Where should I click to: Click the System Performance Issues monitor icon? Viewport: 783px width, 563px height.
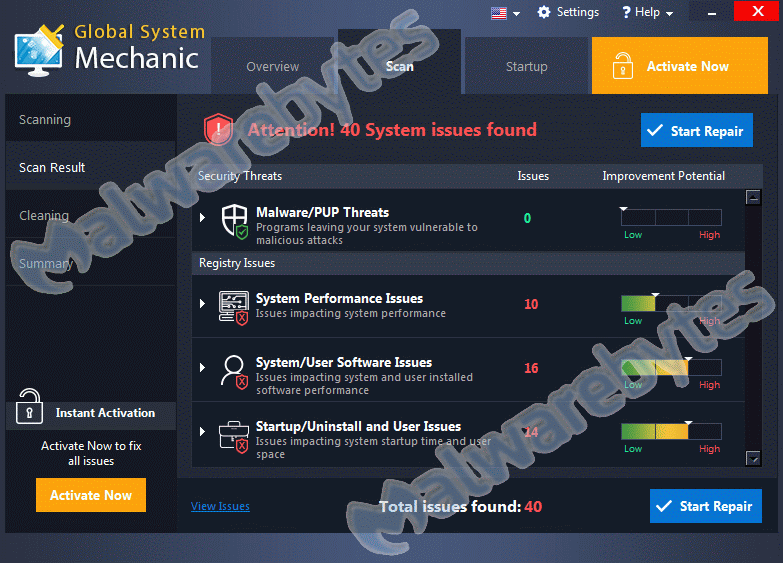pos(234,308)
